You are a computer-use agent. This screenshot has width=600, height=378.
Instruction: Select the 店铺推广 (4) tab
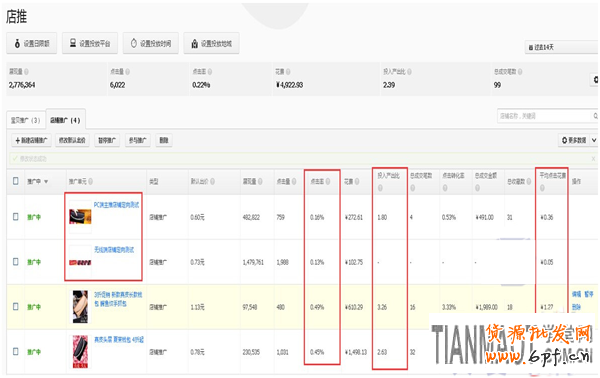pyautogui.click(x=65, y=120)
